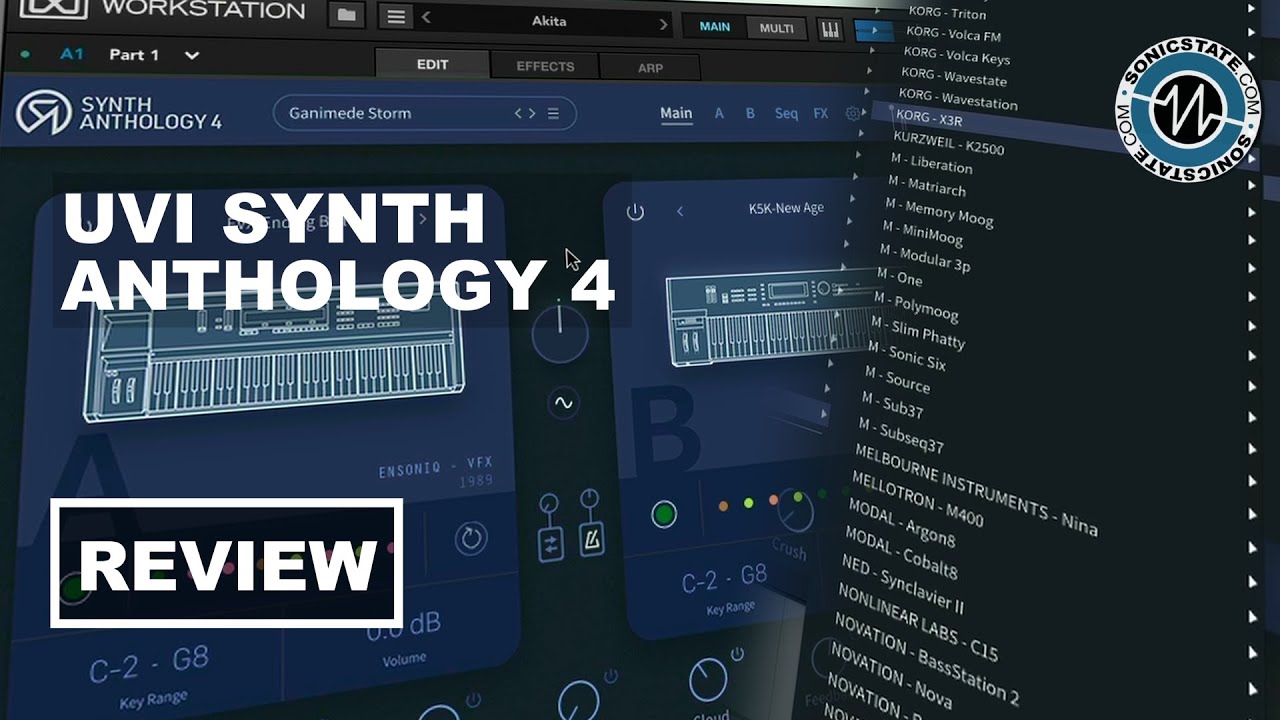Image resolution: width=1280 pixels, height=720 pixels.
Task: Select previous layer B sound arrow
Action: (x=680, y=211)
